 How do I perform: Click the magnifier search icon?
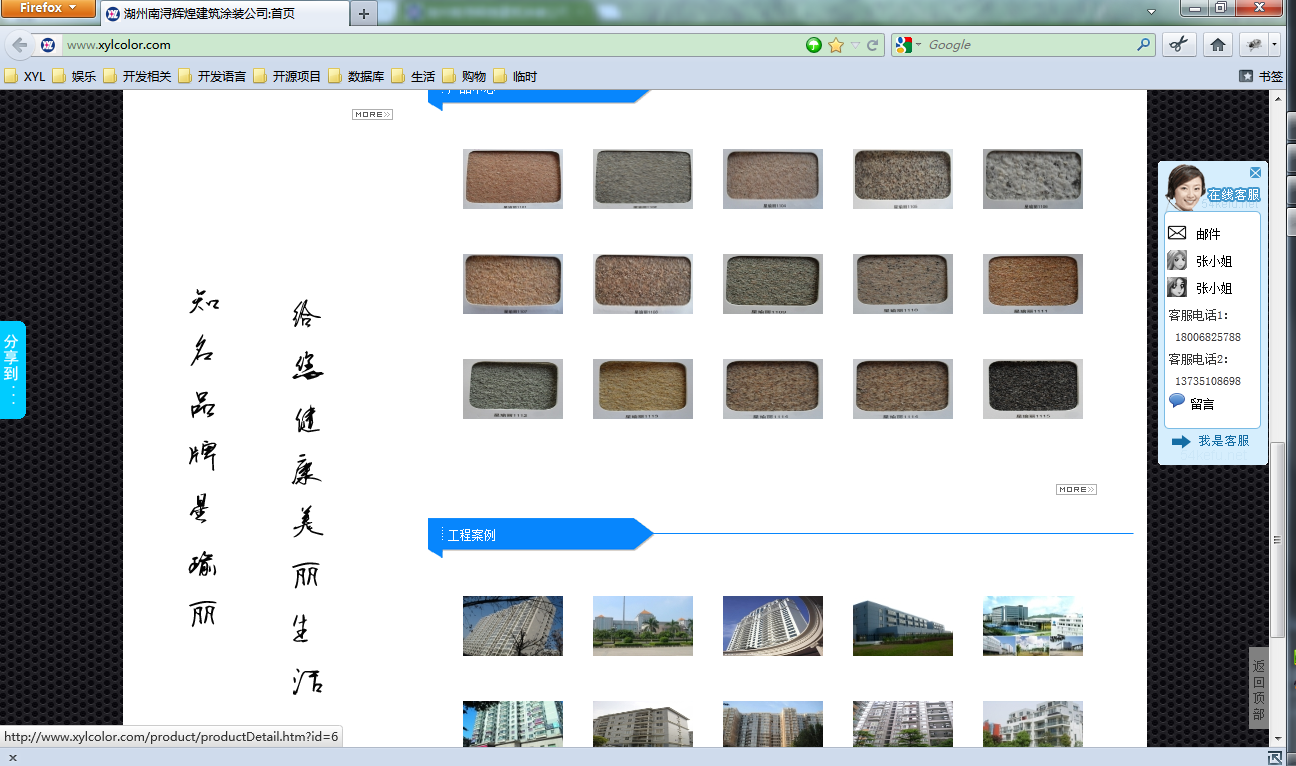tap(1144, 45)
